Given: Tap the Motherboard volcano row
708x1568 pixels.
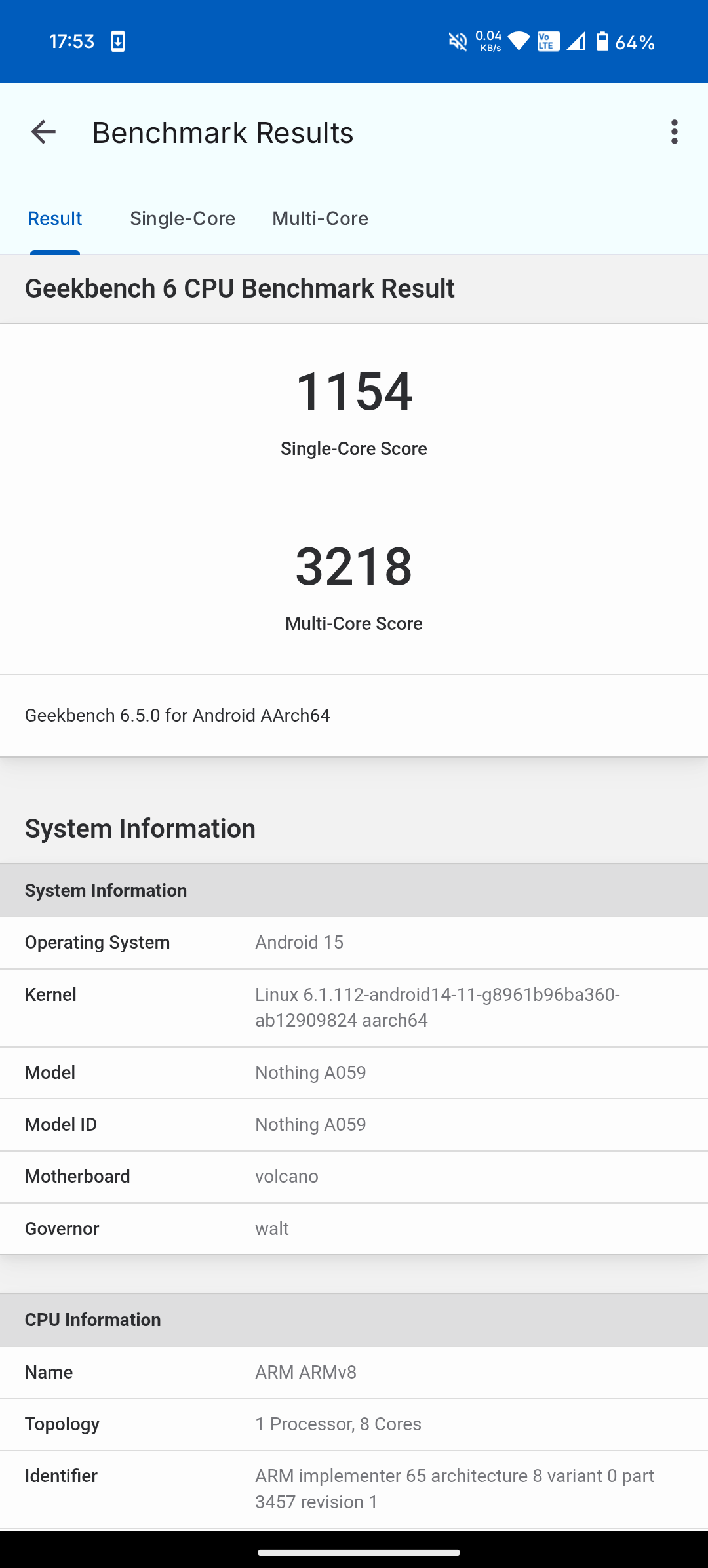Looking at the screenshot, I should pyautogui.click(x=354, y=1176).
